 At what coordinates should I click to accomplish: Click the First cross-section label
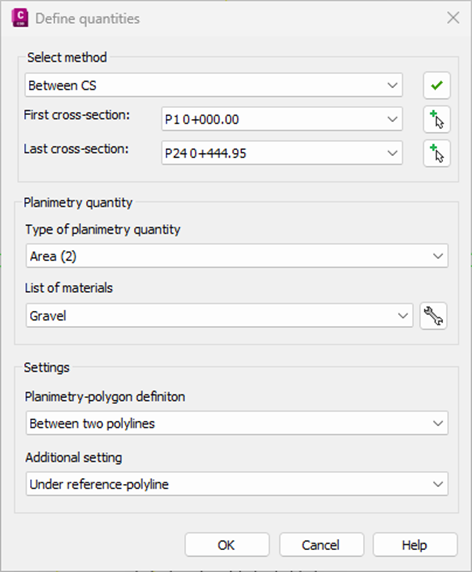(x=77, y=115)
